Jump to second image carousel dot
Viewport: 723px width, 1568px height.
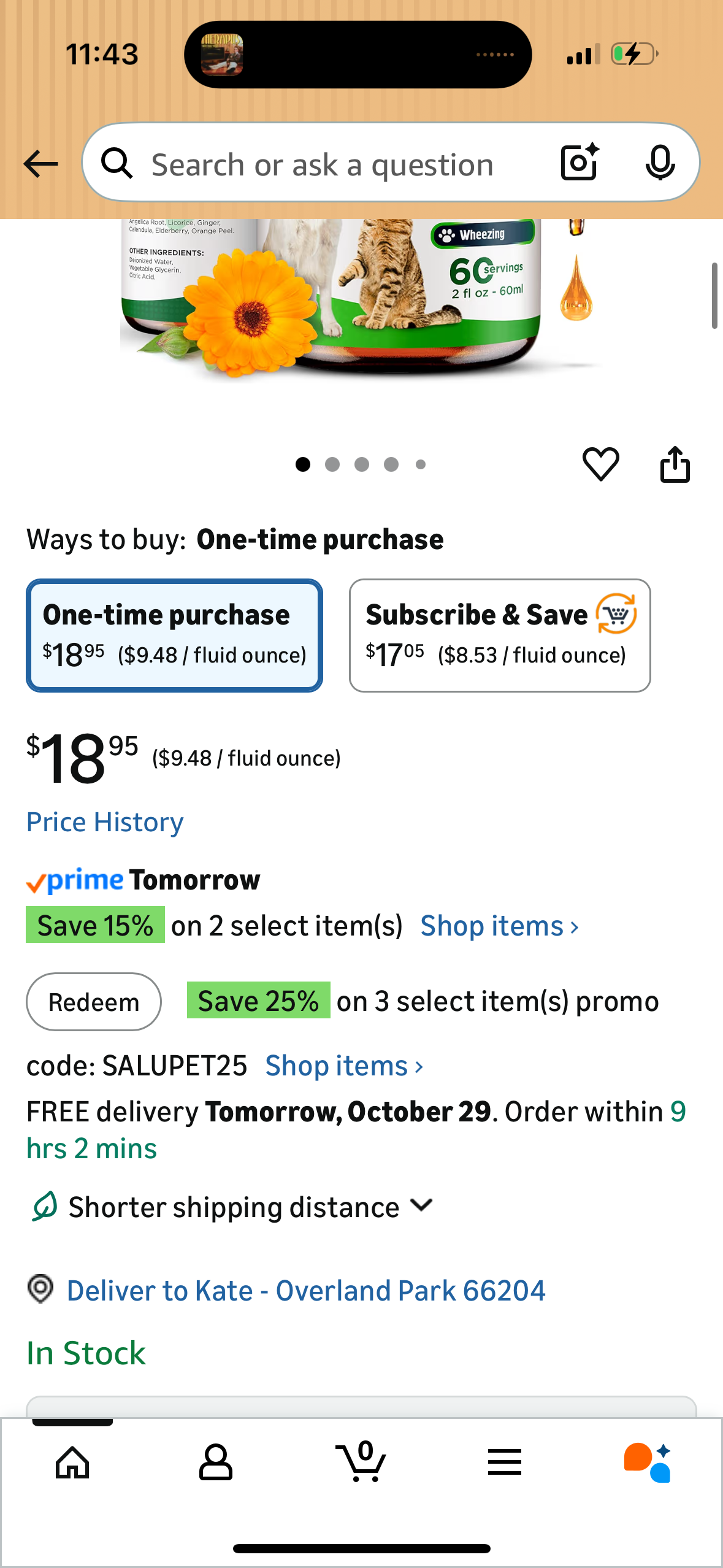click(x=332, y=464)
